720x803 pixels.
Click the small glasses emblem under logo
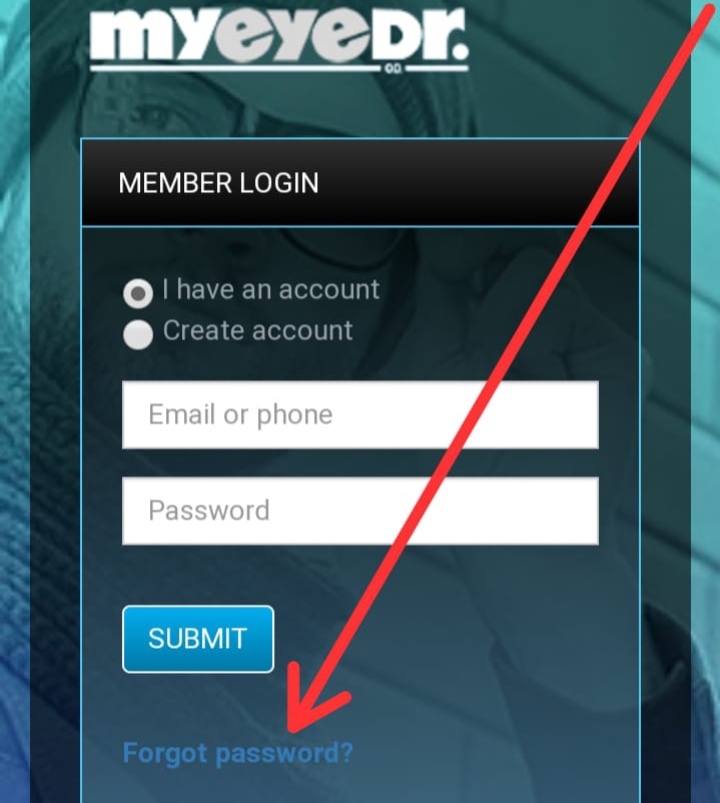(x=393, y=69)
